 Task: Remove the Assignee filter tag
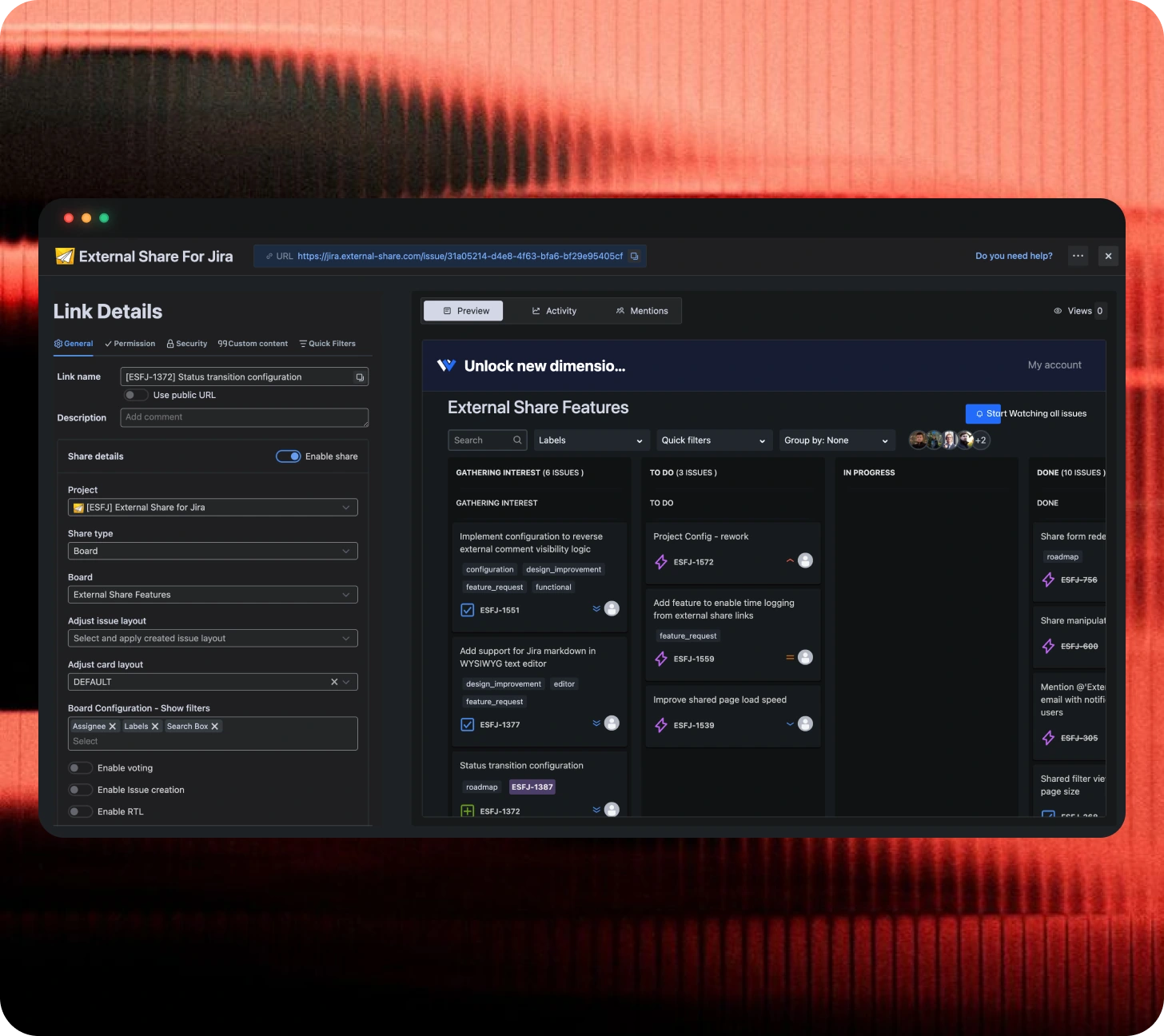pyautogui.click(x=113, y=727)
